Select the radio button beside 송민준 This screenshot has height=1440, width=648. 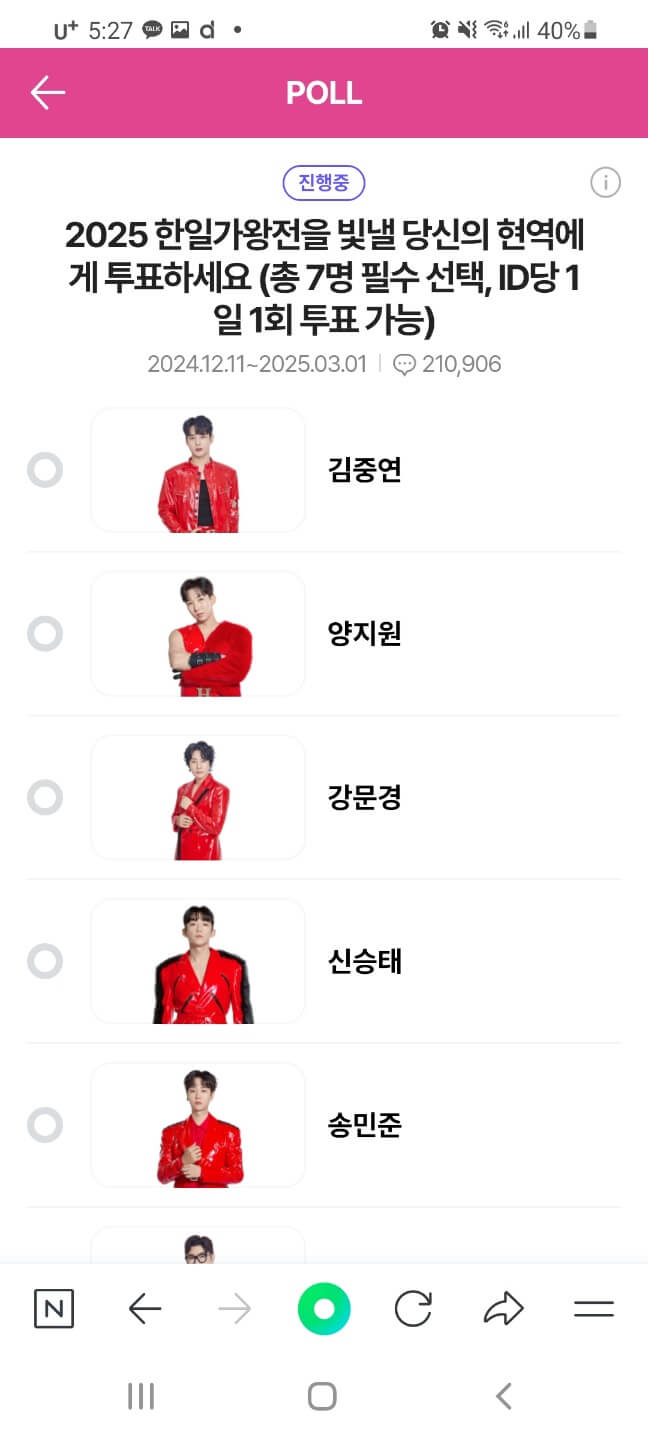point(44,1125)
